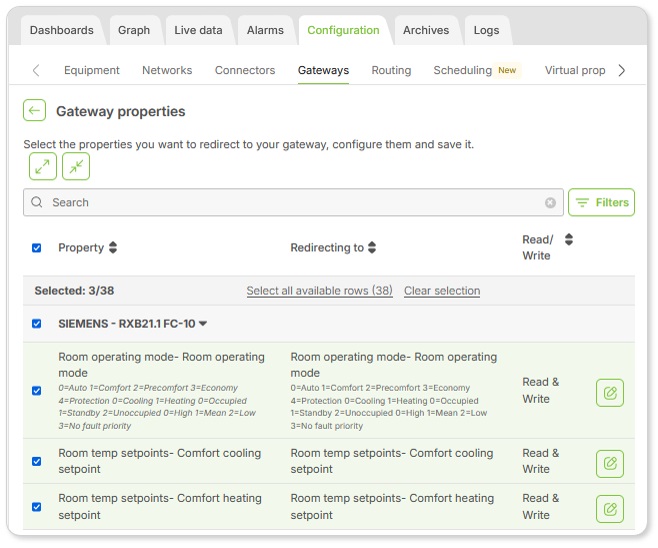Switch to the Live data tab
This screenshot has width=658, height=548.
(198, 30)
